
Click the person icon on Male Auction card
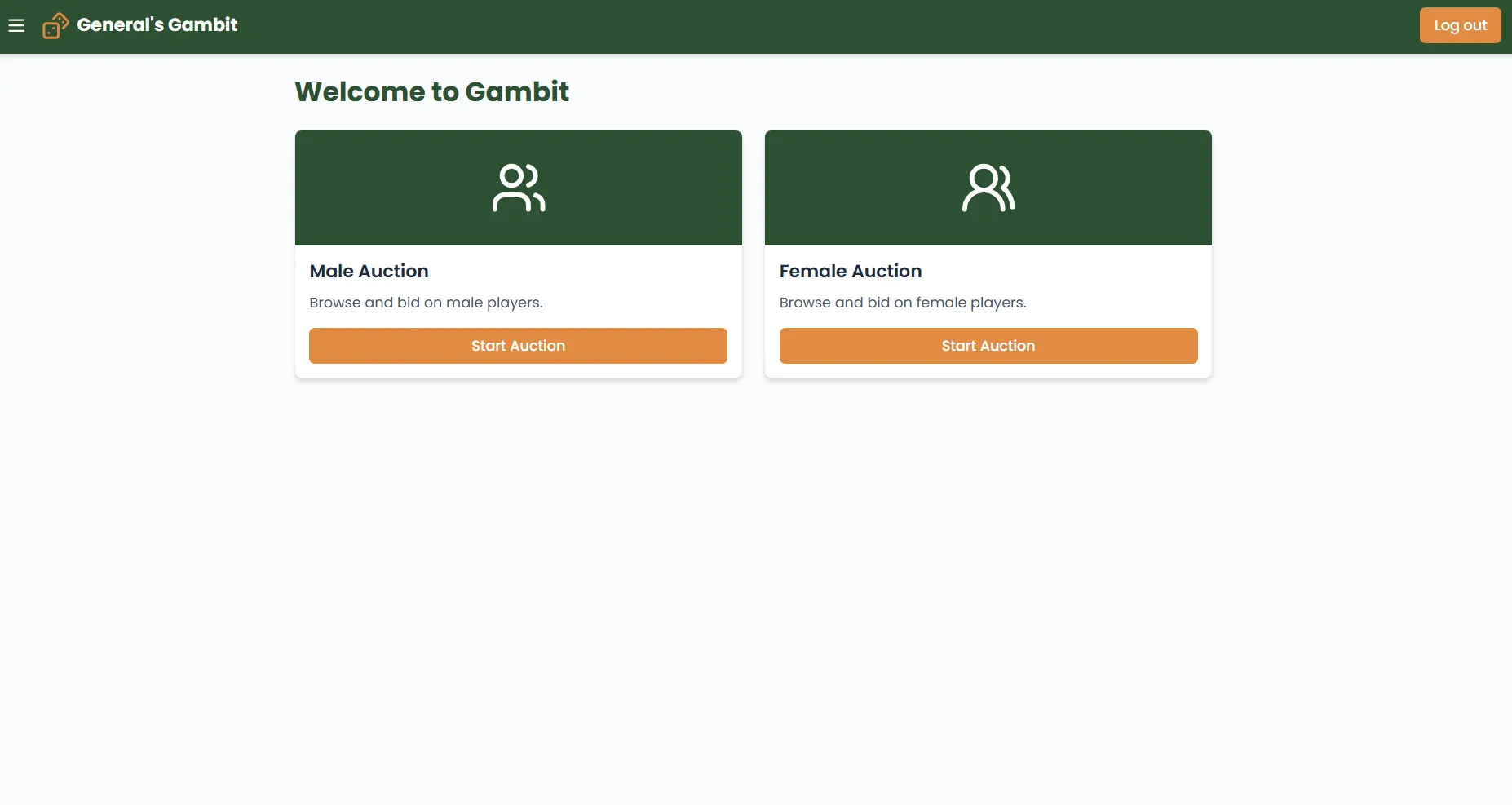[518, 188]
